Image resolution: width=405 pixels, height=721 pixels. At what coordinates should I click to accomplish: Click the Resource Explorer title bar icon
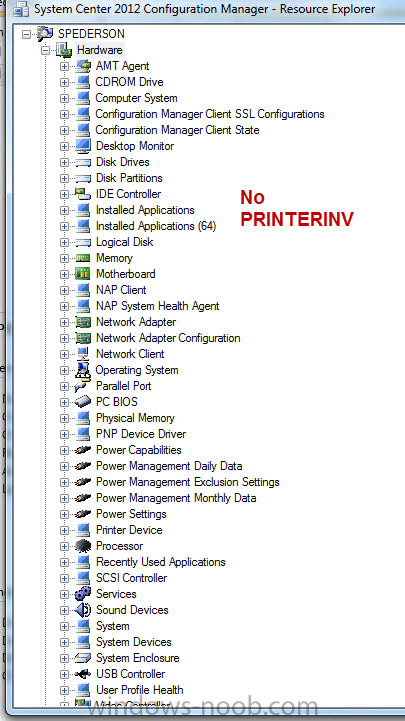tap(21, 8)
